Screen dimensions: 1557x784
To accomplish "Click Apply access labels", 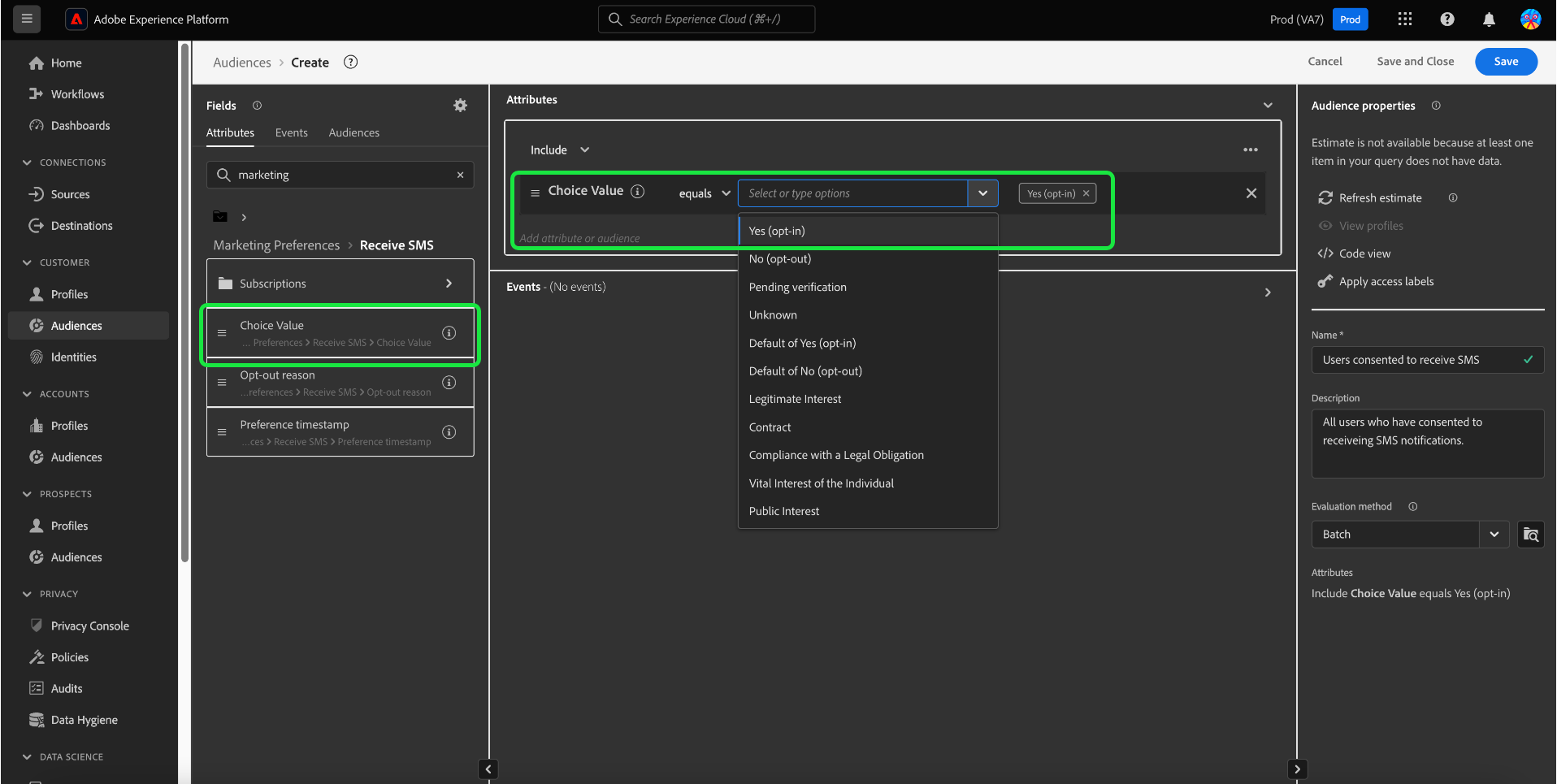I will point(1386,282).
